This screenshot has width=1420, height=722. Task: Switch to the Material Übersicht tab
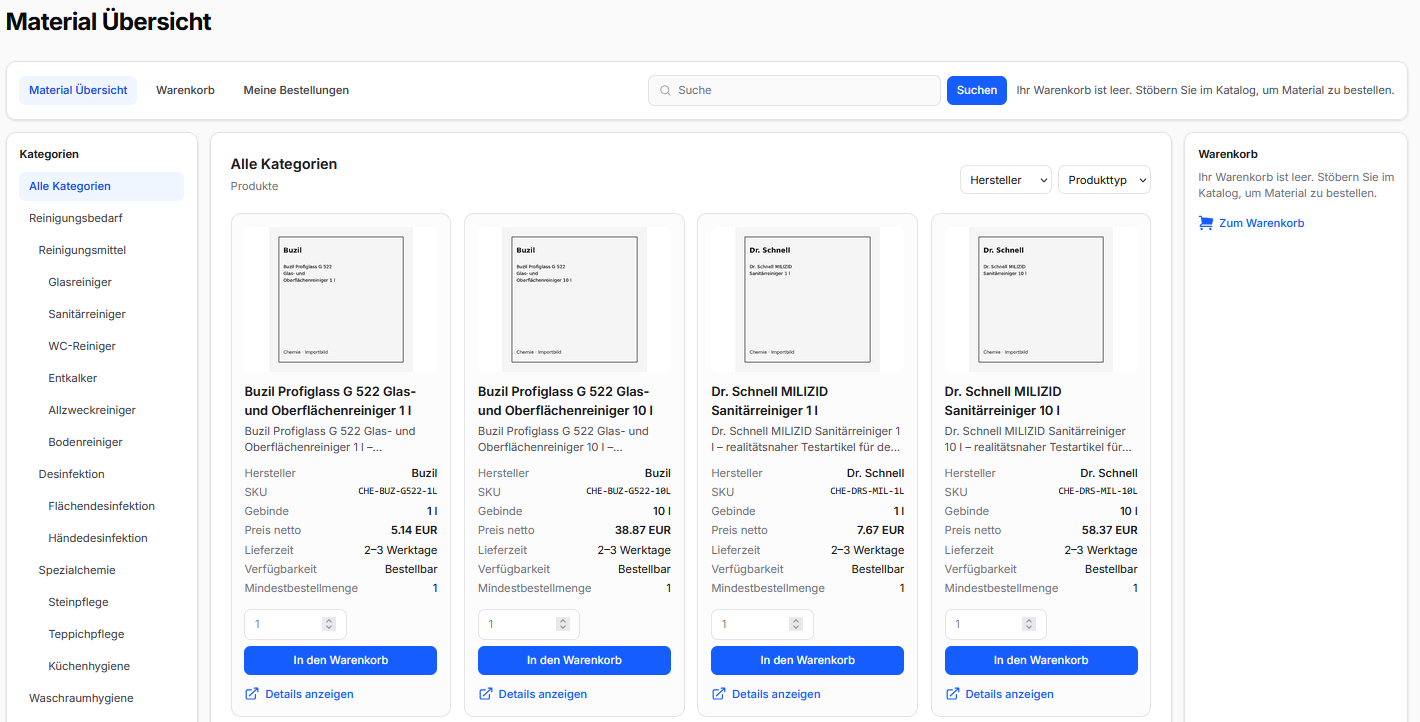(78, 90)
